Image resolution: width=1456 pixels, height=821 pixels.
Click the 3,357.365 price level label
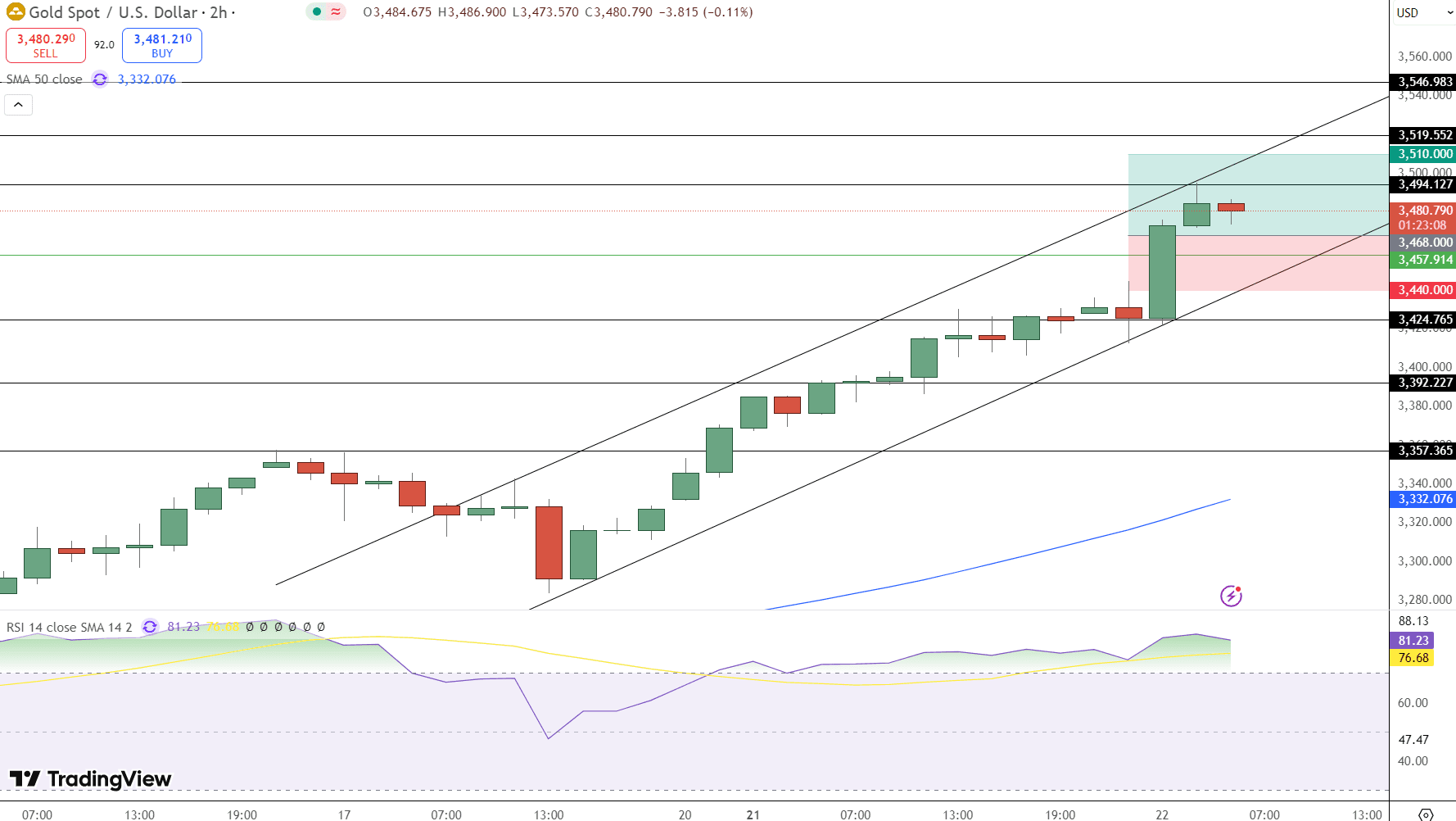point(1425,451)
